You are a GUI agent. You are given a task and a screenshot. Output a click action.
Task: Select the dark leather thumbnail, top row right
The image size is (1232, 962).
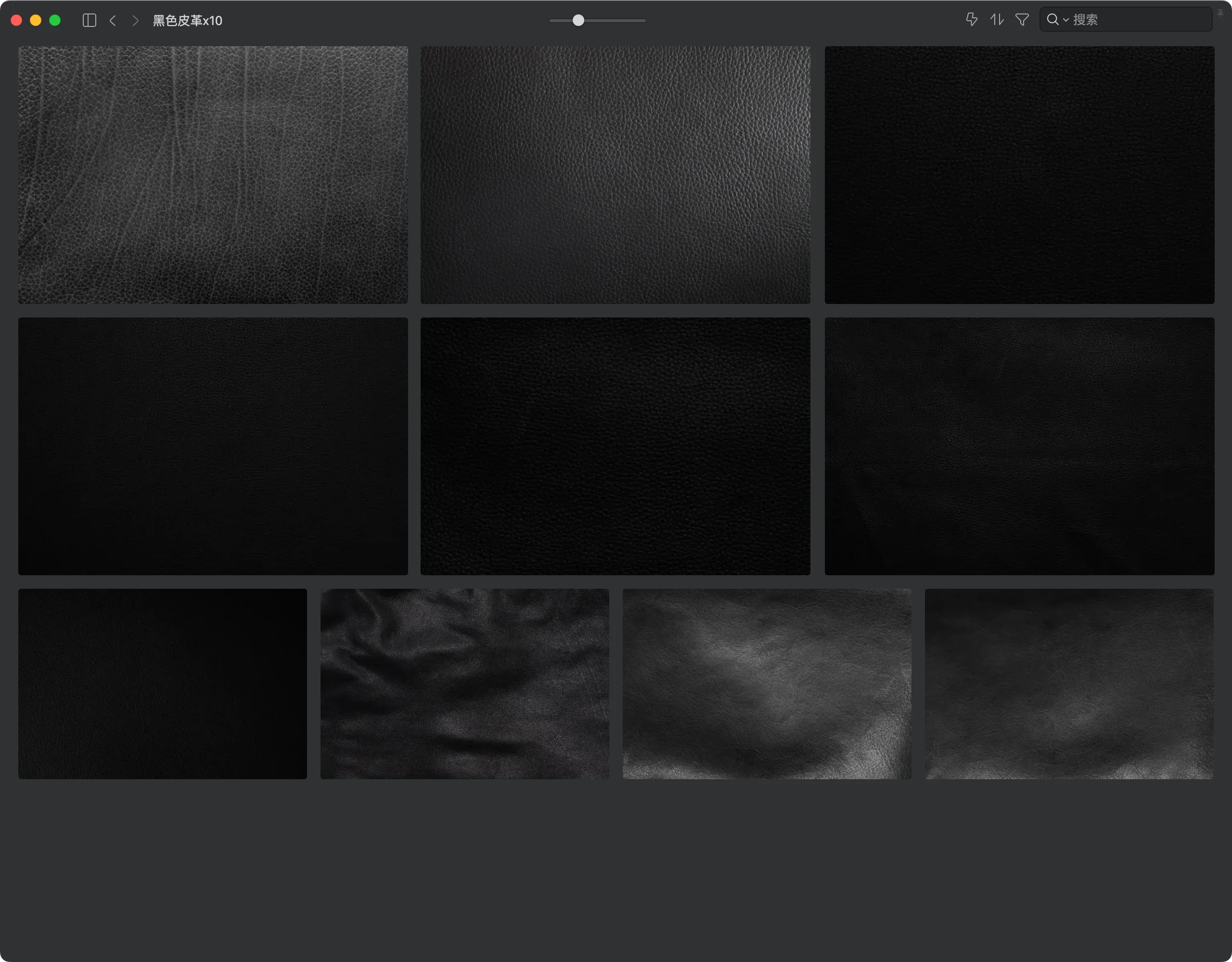1019,175
